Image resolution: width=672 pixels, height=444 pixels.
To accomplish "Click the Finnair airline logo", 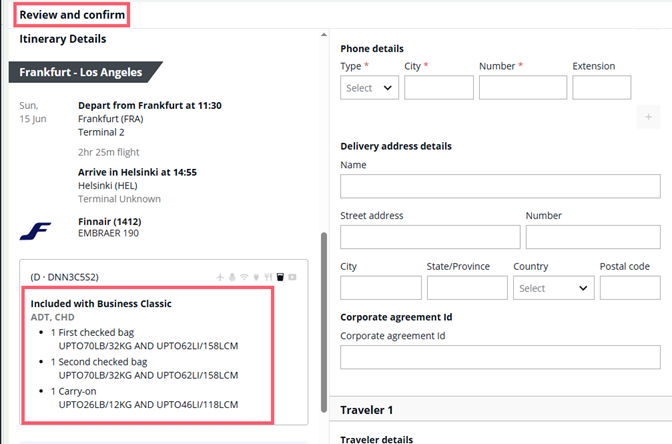I will (x=35, y=232).
